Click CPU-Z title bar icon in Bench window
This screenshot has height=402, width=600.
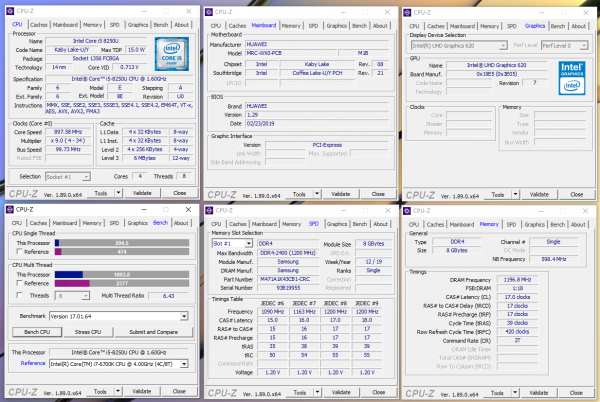click(9, 210)
